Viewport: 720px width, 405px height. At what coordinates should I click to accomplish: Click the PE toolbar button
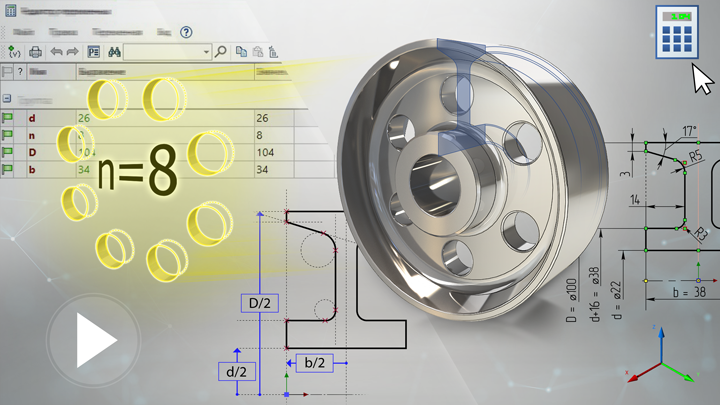(94, 52)
